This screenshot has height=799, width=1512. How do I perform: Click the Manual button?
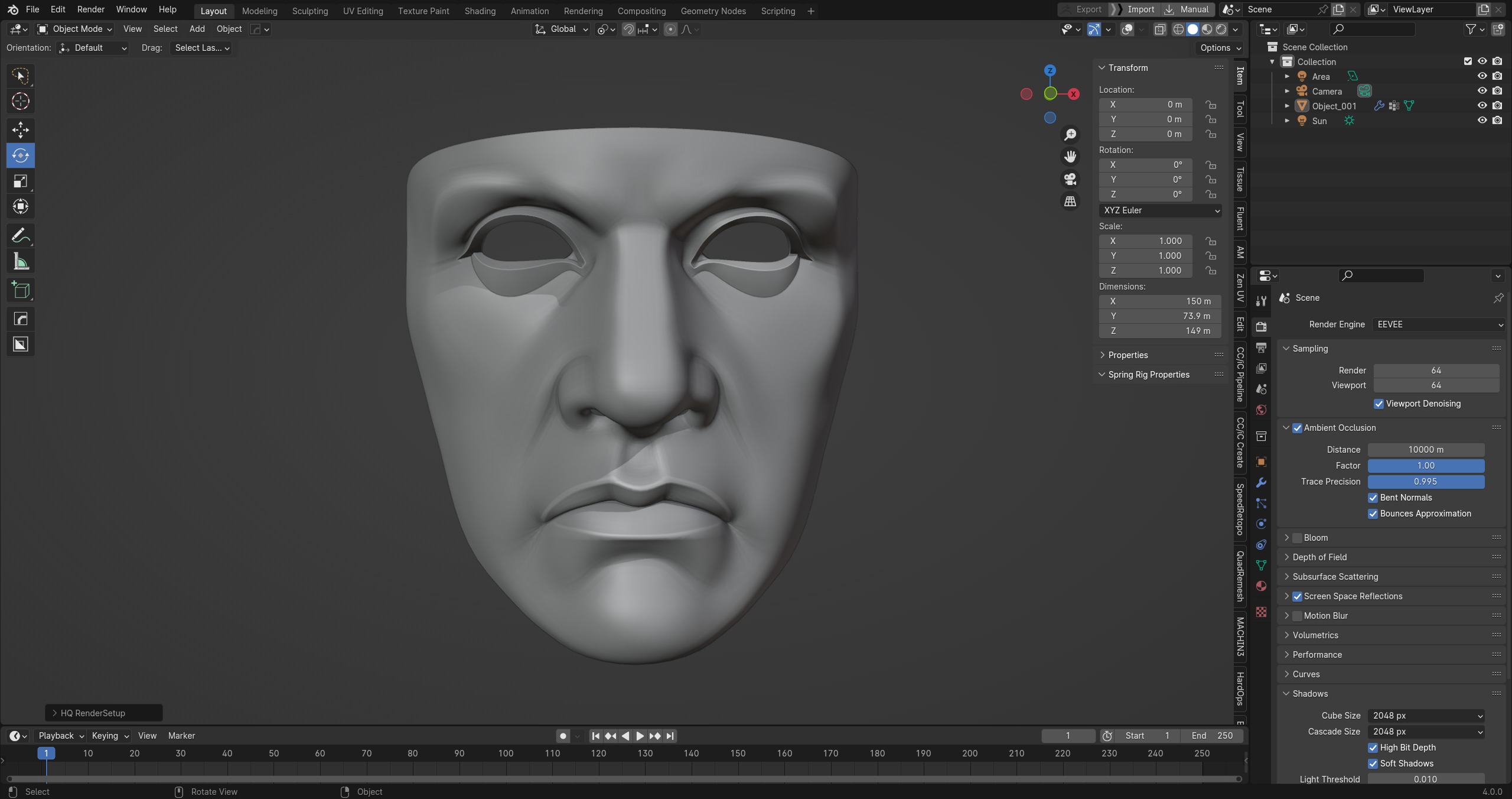point(1188,9)
